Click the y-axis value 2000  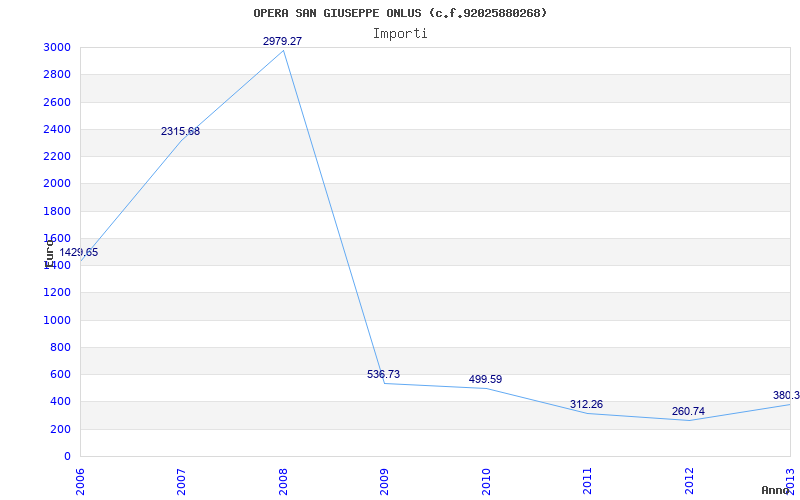[x=58, y=184]
